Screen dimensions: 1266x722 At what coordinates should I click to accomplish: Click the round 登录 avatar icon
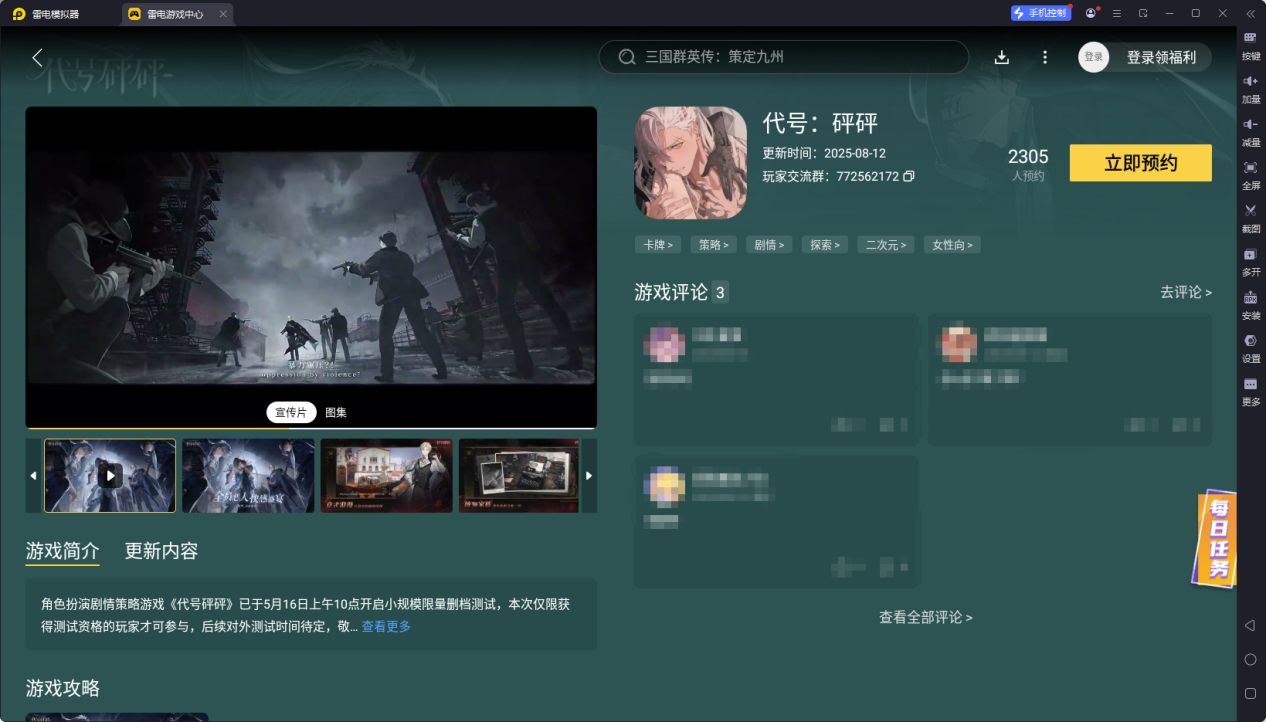[x=1094, y=57]
